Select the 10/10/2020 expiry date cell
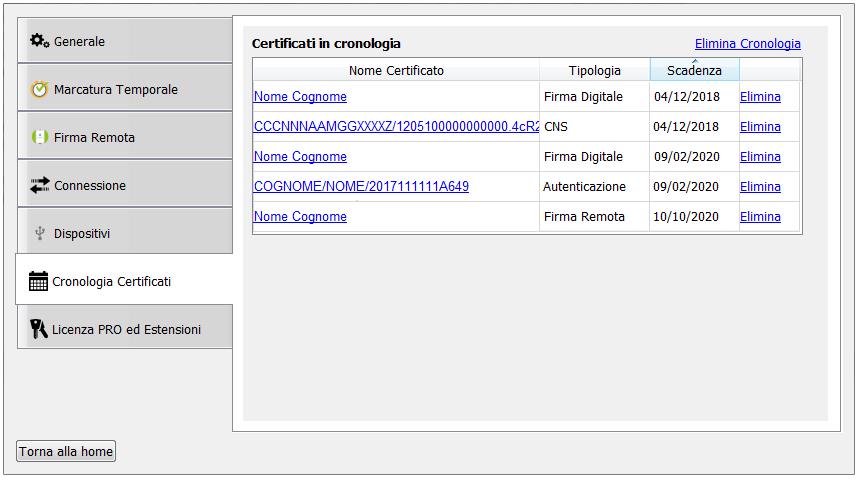 pos(686,217)
